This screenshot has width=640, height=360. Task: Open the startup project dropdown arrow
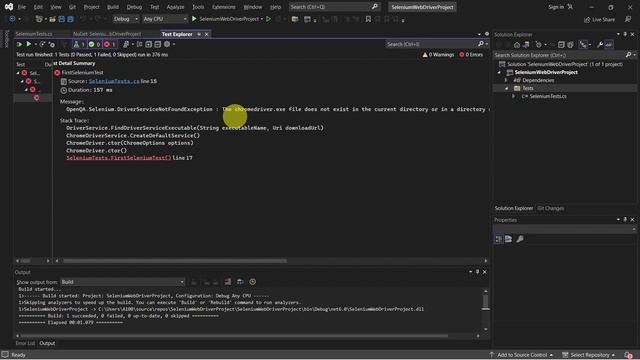coord(262,19)
